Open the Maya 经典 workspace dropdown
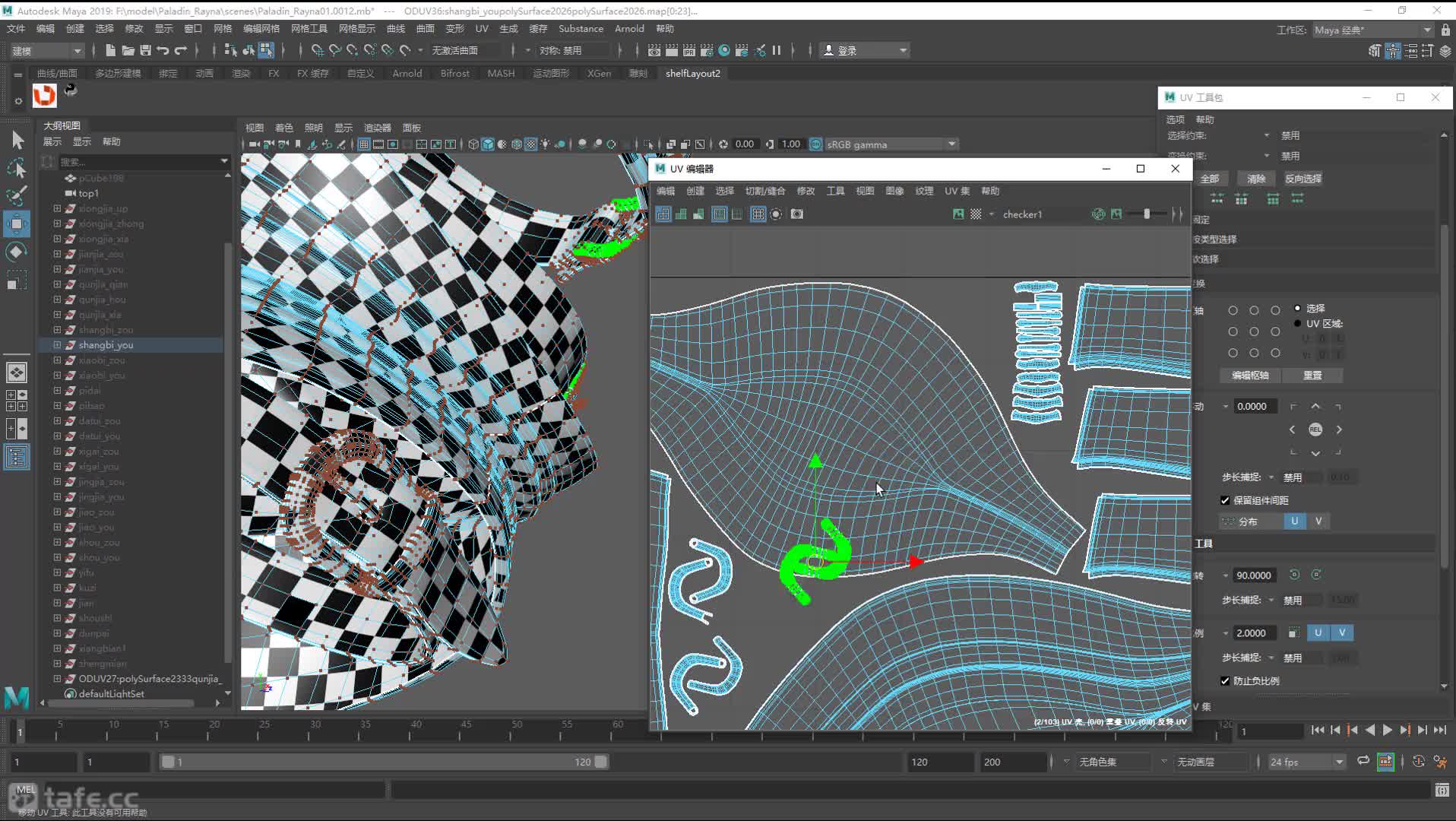The image size is (1456, 821). 1372,30
